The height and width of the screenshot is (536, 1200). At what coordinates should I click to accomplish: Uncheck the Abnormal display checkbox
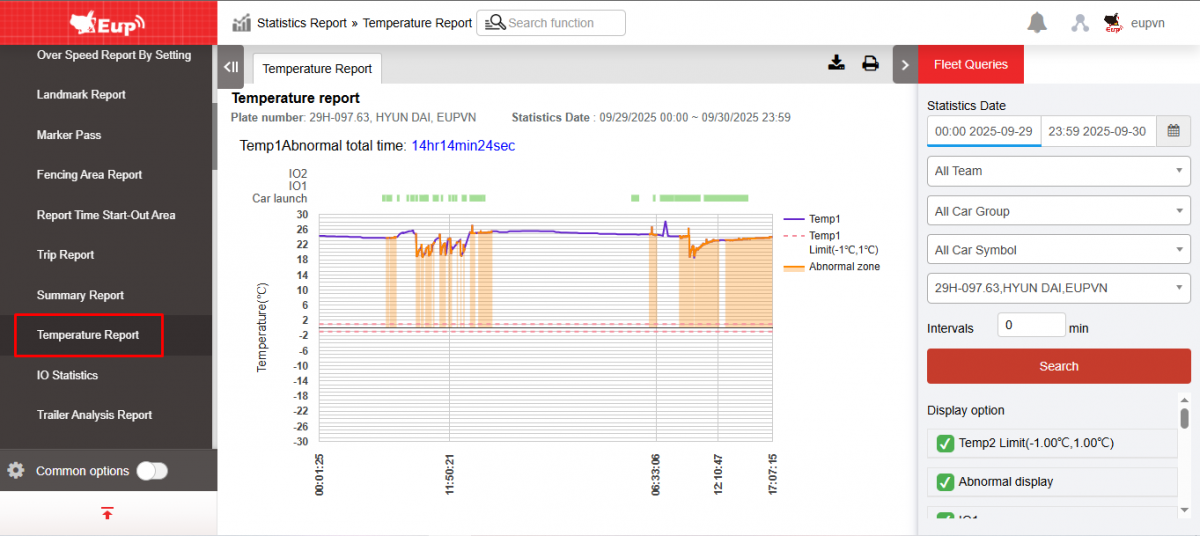click(x=945, y=482)
